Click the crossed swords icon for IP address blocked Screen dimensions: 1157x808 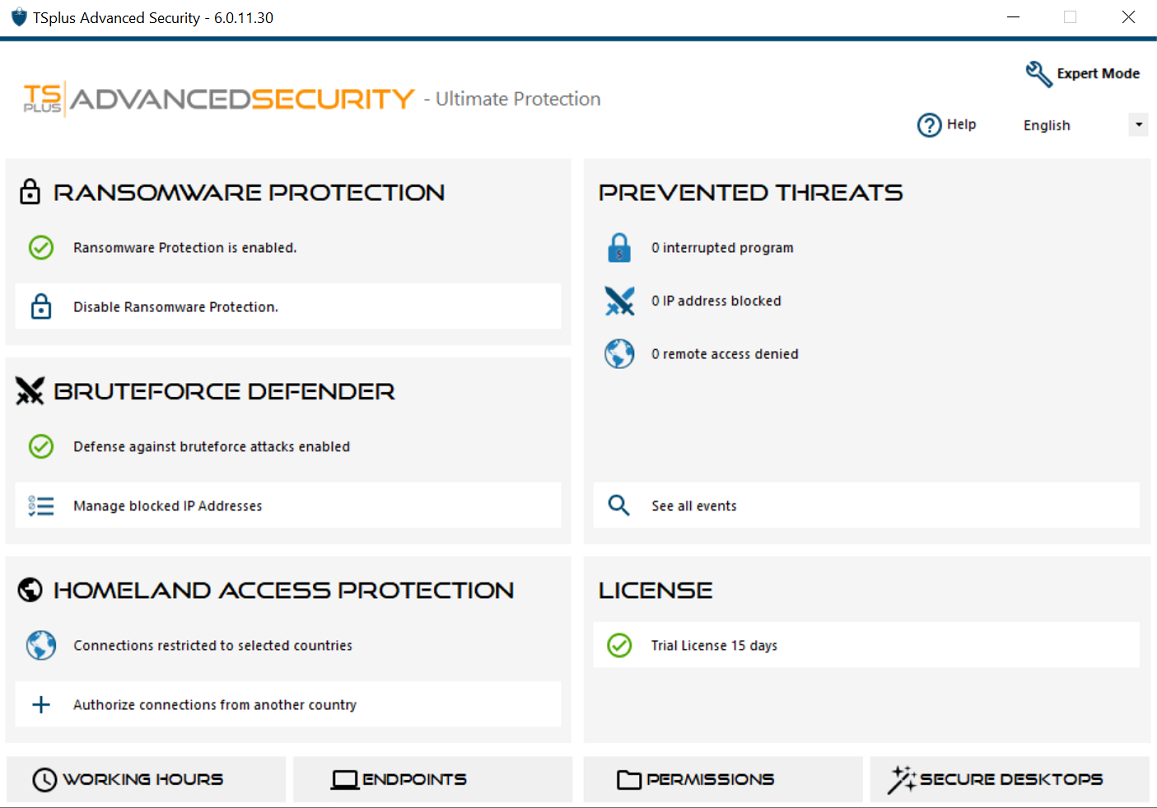(619, 301)
